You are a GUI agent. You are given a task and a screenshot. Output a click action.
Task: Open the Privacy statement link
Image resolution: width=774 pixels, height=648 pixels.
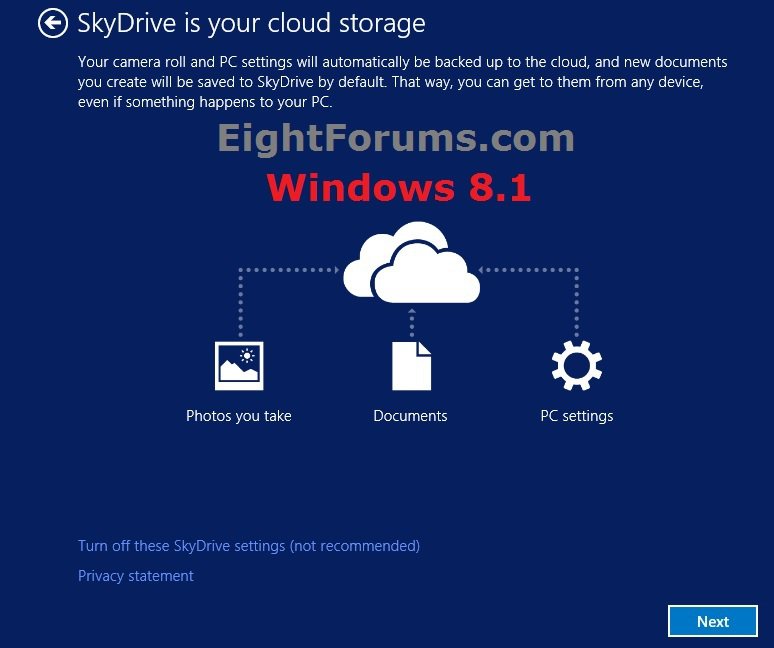[x=136, y=576]
